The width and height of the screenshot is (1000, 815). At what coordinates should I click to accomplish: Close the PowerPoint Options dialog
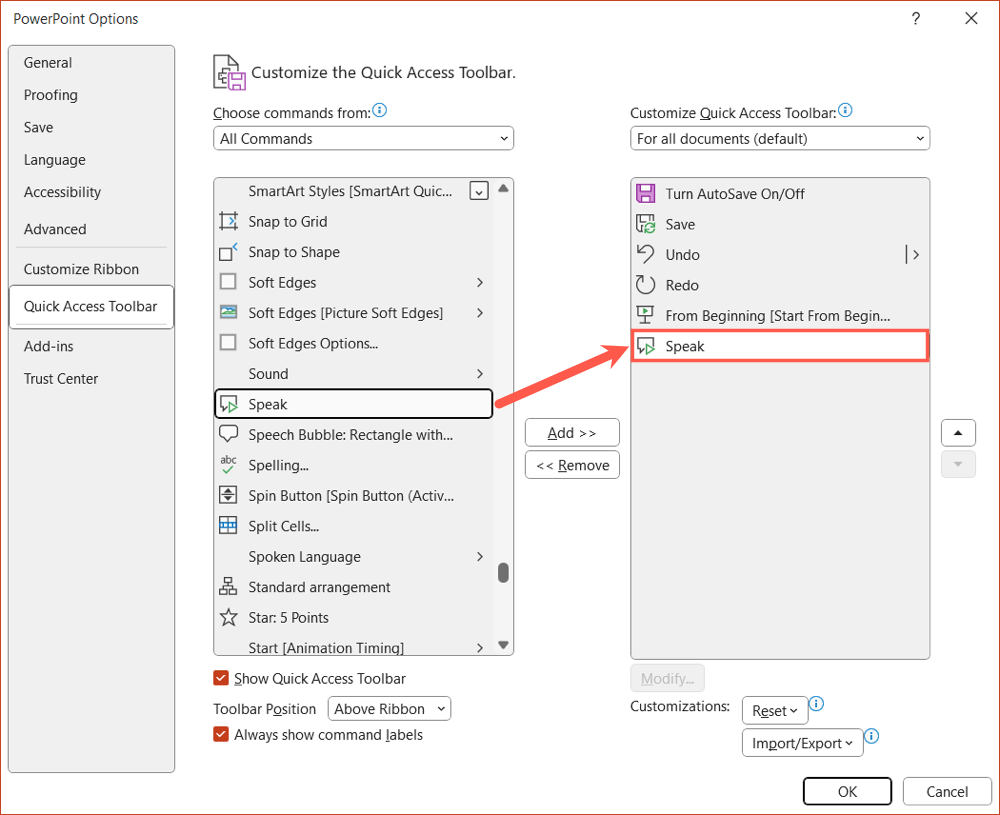pos(971,18)
